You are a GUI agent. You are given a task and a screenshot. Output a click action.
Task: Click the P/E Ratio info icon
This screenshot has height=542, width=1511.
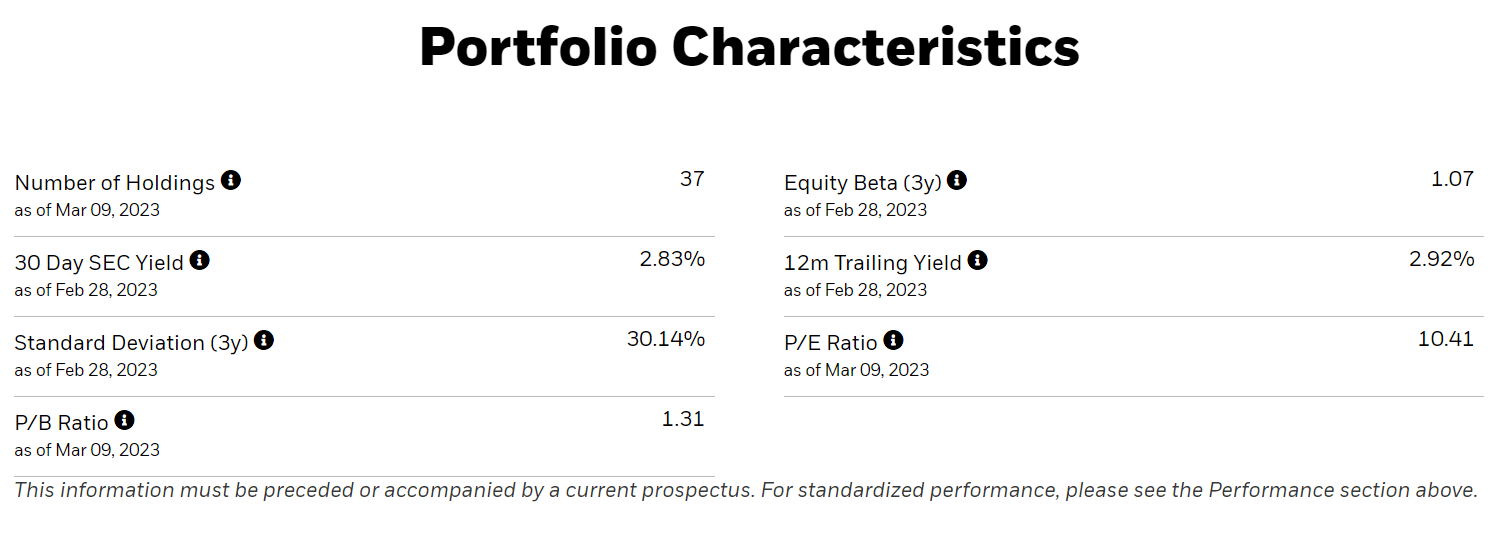(893, 341)
